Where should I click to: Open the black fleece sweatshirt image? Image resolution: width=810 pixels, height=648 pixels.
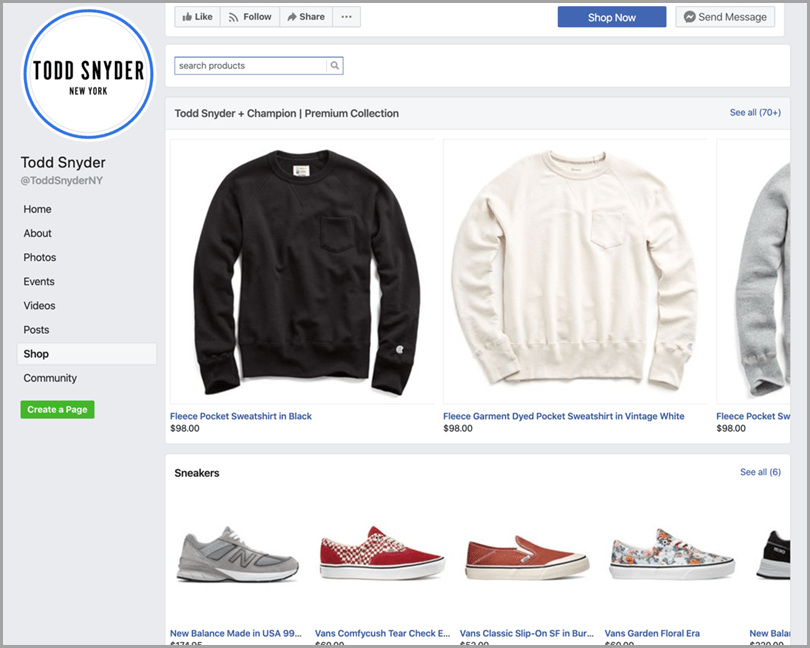pos(302,272)
